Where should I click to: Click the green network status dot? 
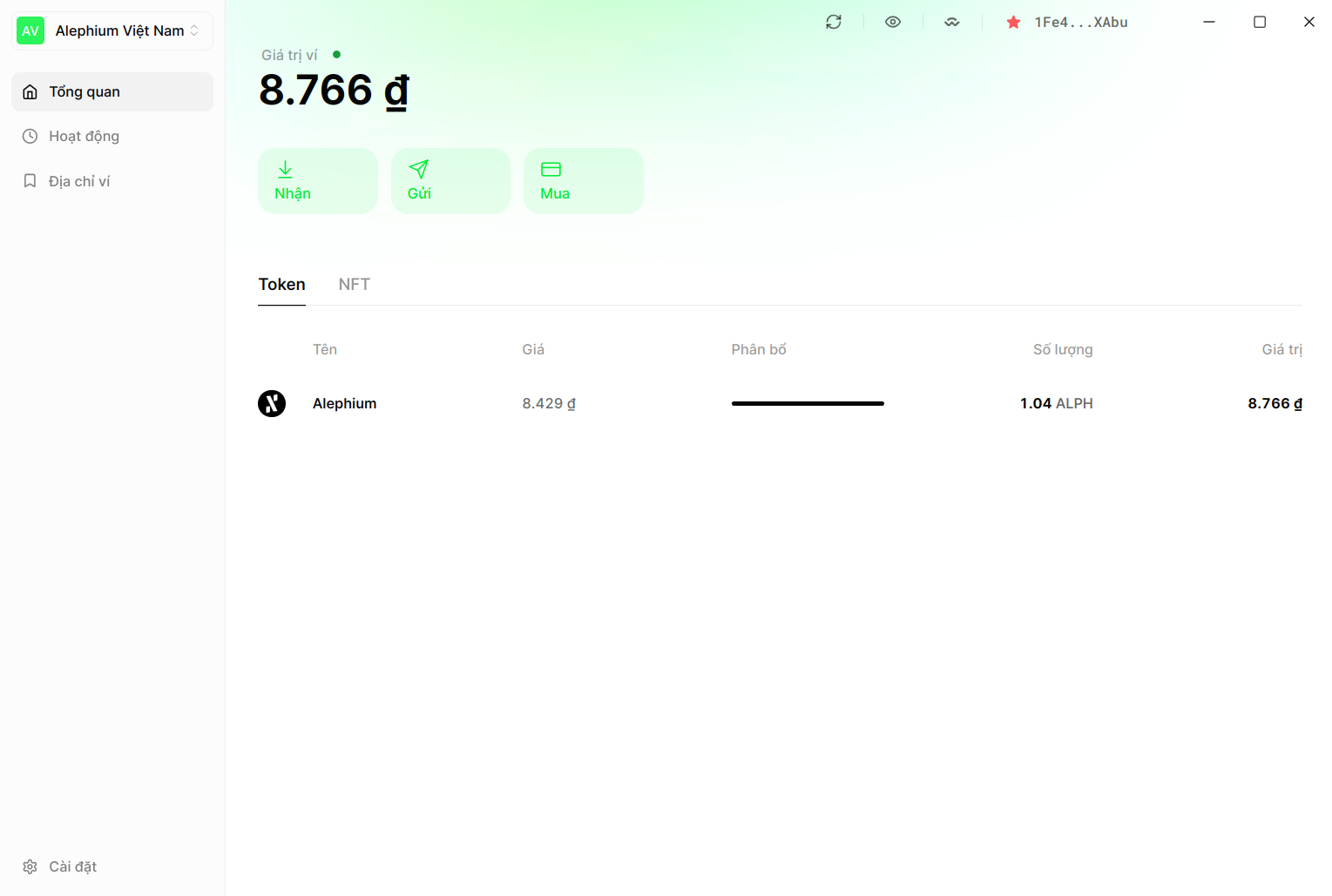(x=337, y=54)
